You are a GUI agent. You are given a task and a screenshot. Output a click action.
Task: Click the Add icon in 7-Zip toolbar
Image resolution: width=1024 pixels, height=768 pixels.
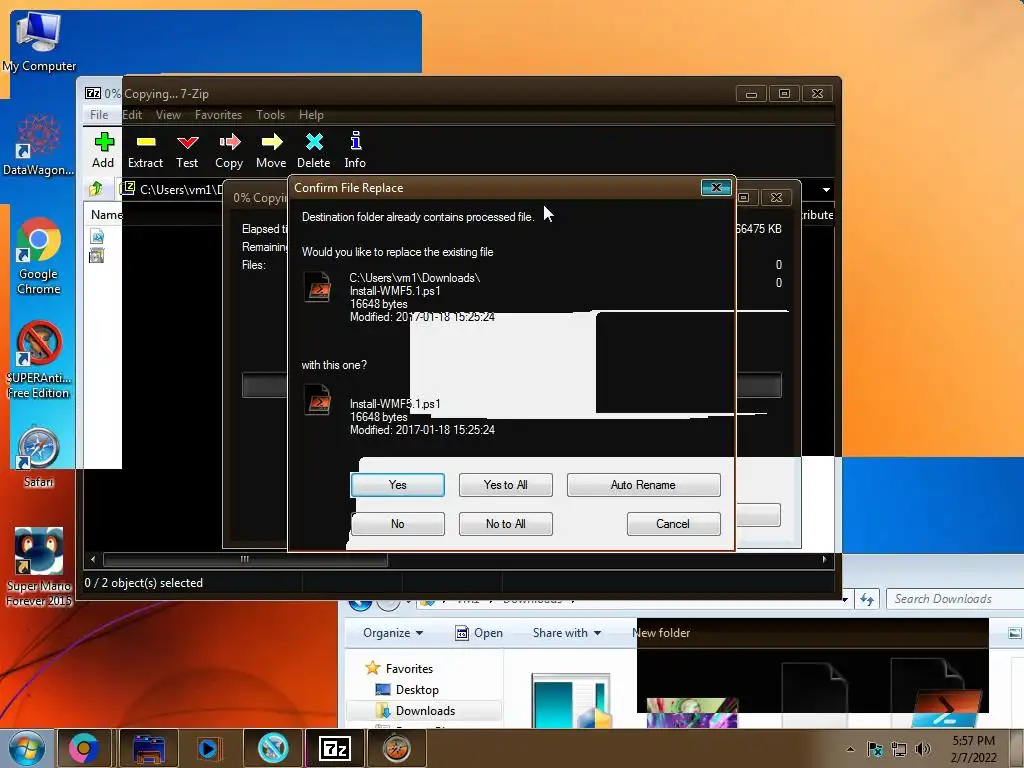[103, 142]
